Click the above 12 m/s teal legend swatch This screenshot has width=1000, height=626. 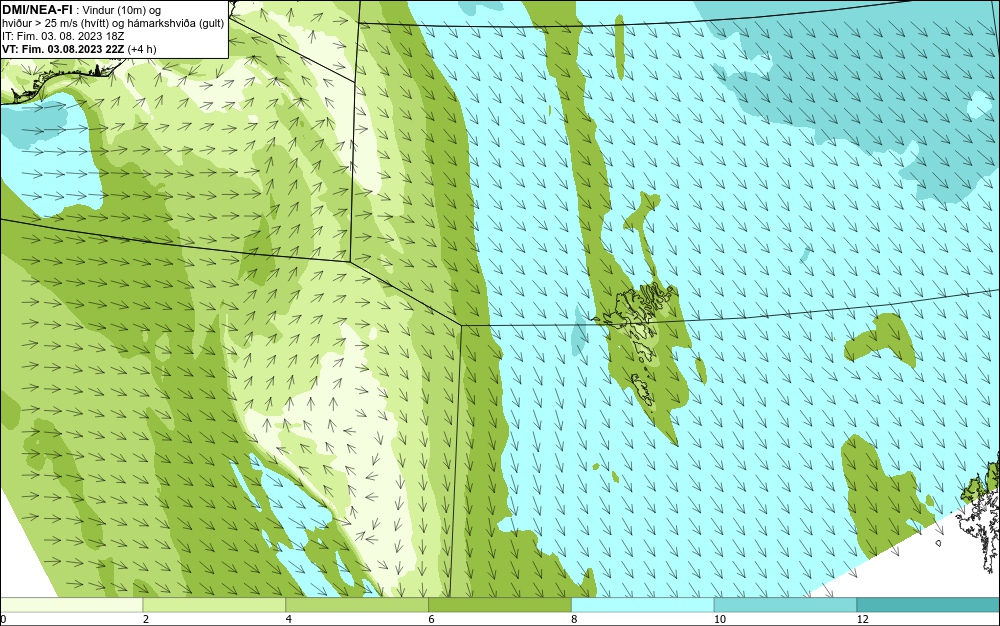(x=928, y=605)
